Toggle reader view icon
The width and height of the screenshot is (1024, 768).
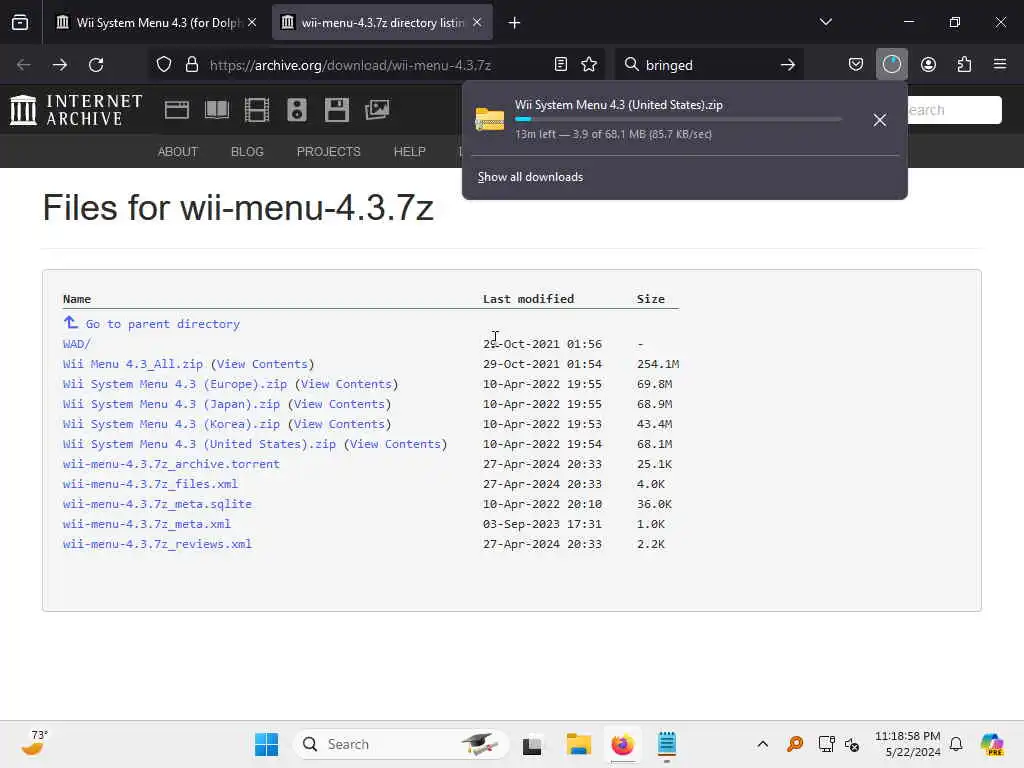[x=560, y=64]
